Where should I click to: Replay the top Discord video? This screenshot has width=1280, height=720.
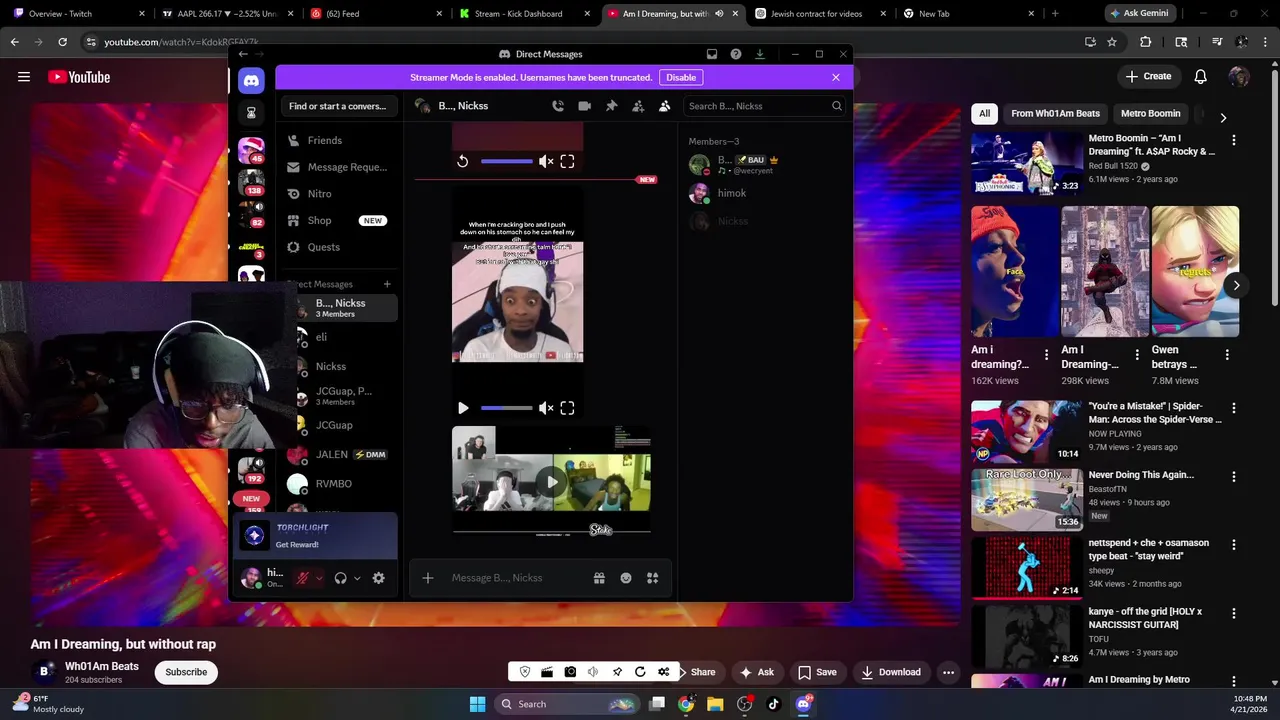coord(463,161)
